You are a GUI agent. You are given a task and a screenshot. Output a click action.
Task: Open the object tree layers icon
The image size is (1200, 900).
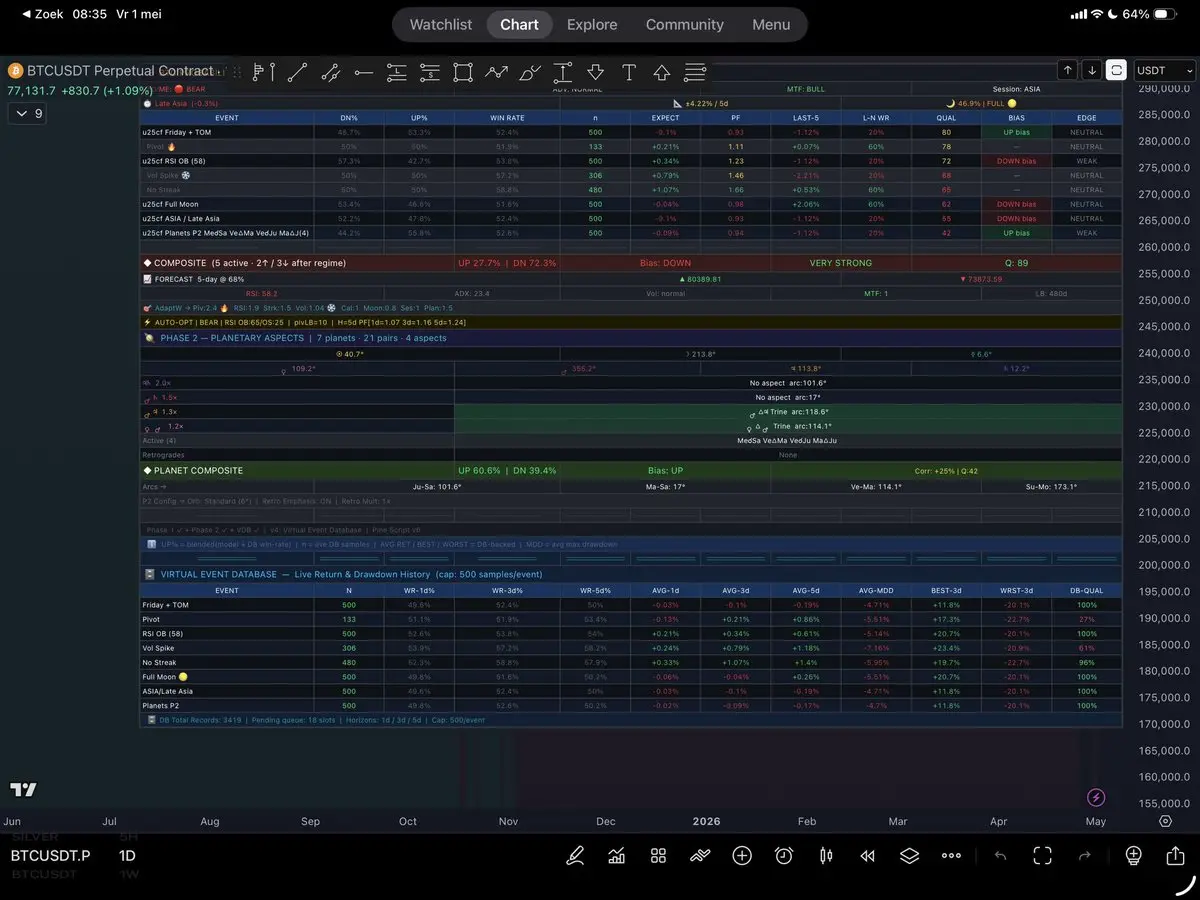point(909,855)
